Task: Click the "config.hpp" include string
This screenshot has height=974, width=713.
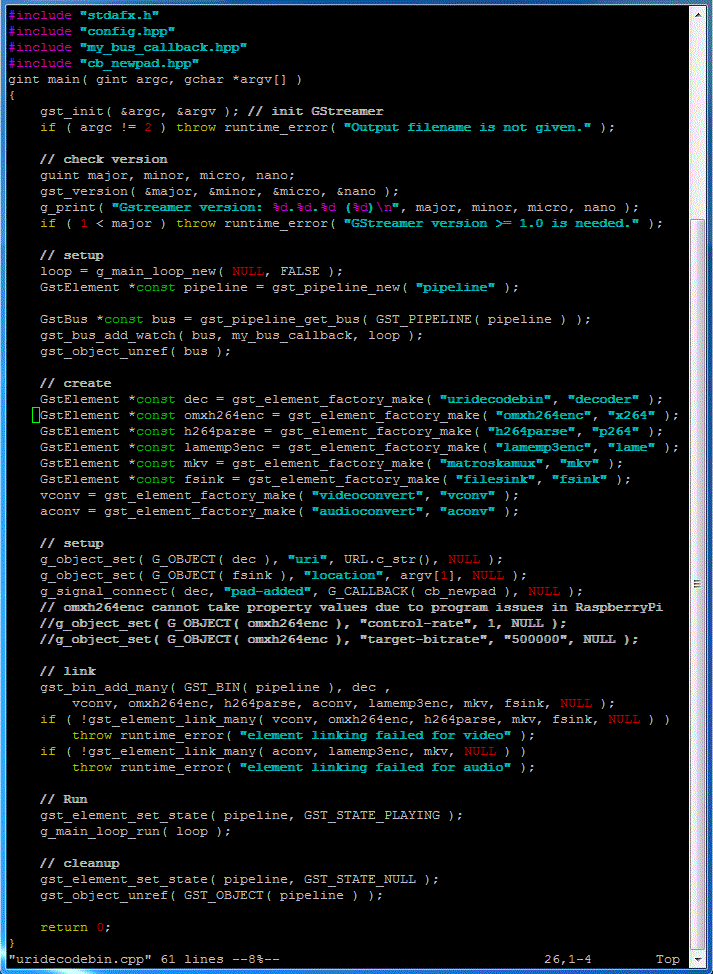Action: (x=128, y=31)
